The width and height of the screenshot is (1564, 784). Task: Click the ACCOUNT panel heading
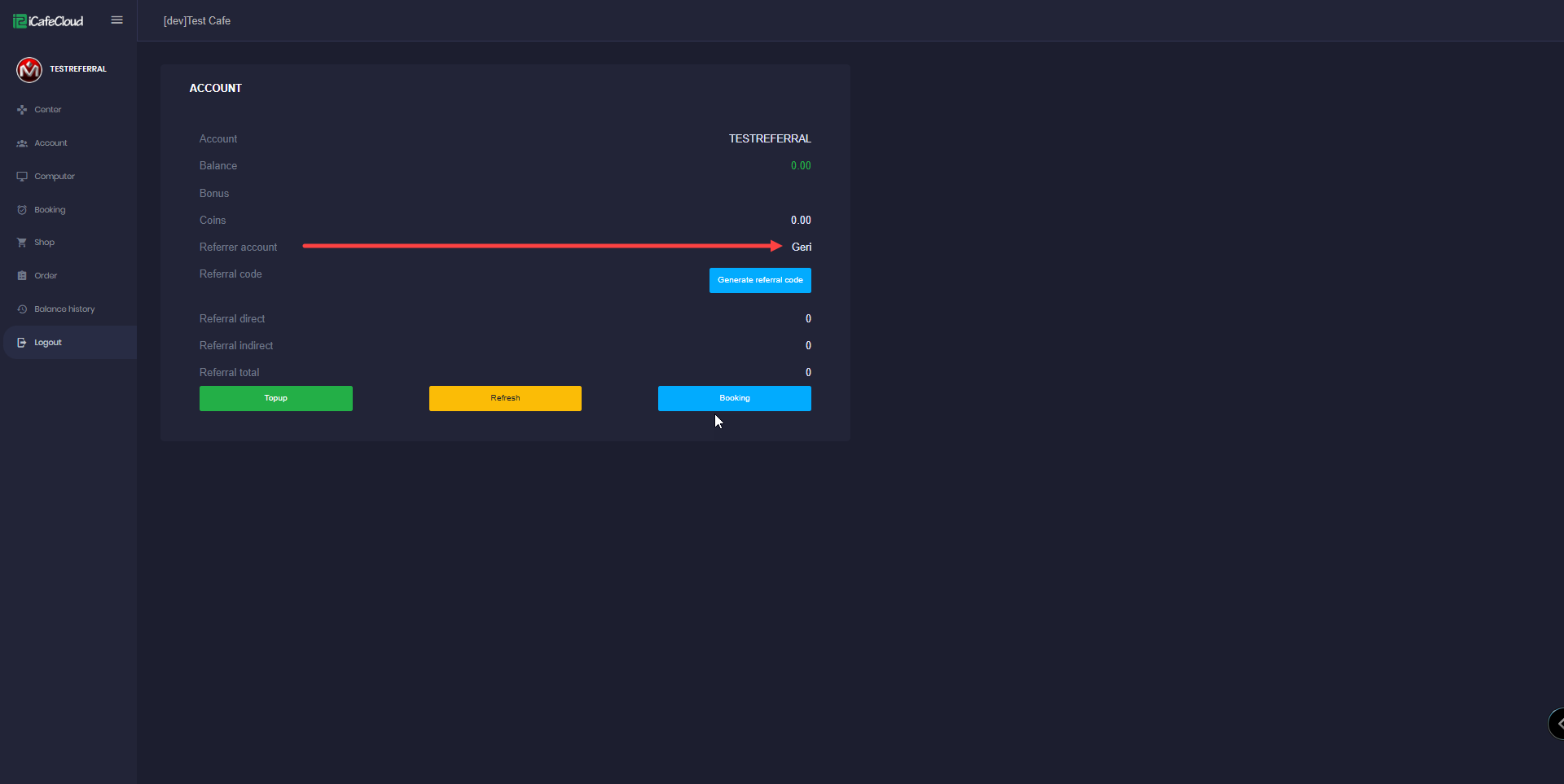(216, 88)
